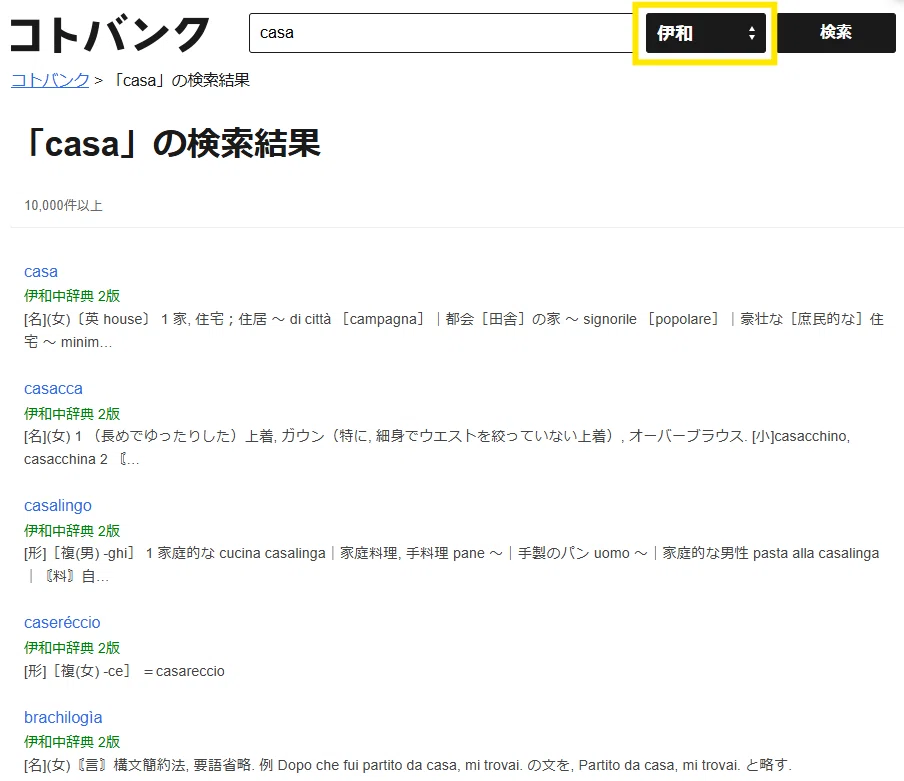Select 伊和中辞典 2版 label under caseréccio
Image resolution: width=904 pixels, height=781 pixels.
(x=72, y=648)
